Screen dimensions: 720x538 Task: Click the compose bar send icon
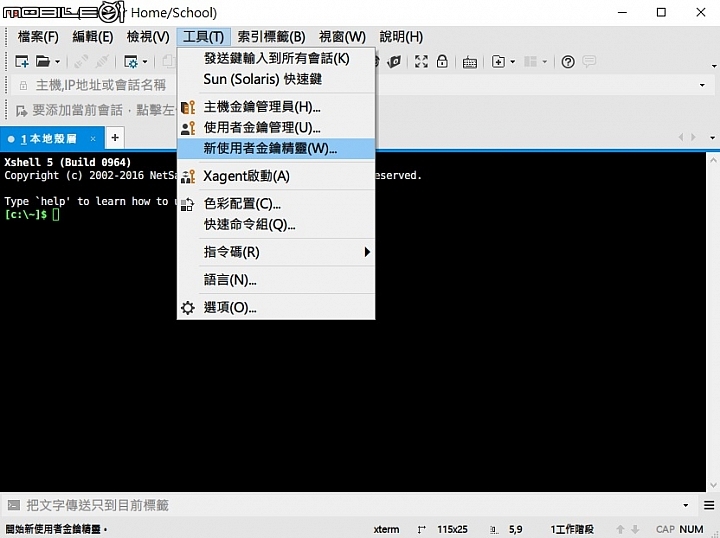click(x=14, y=505)
